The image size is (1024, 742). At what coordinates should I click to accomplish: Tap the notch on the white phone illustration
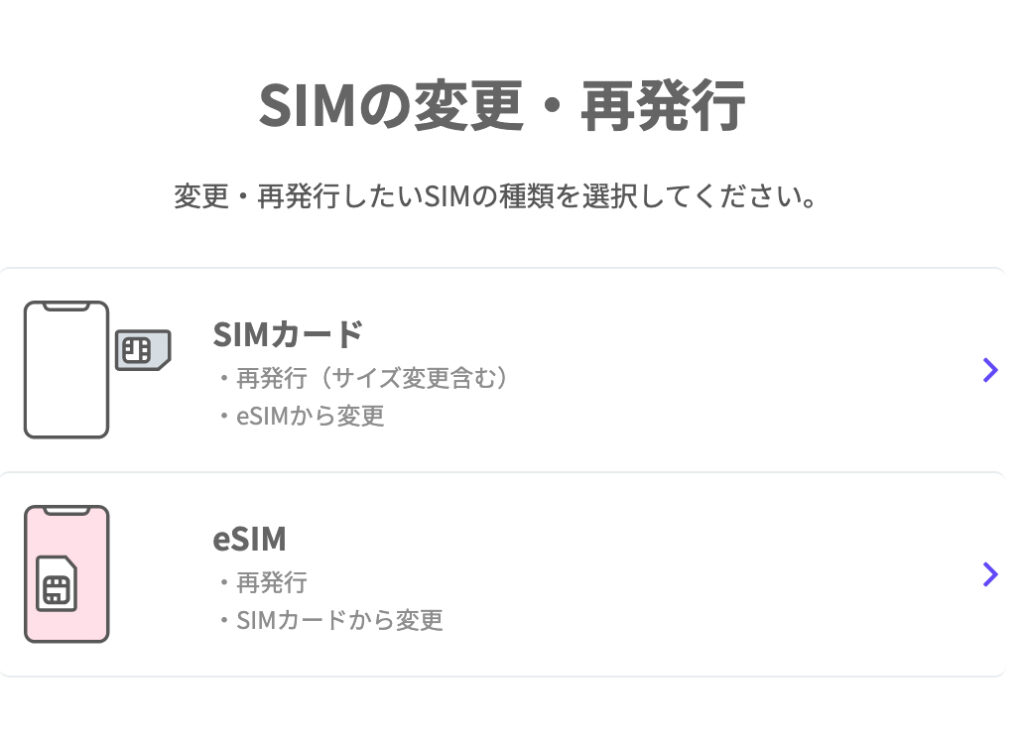point(66,307)
